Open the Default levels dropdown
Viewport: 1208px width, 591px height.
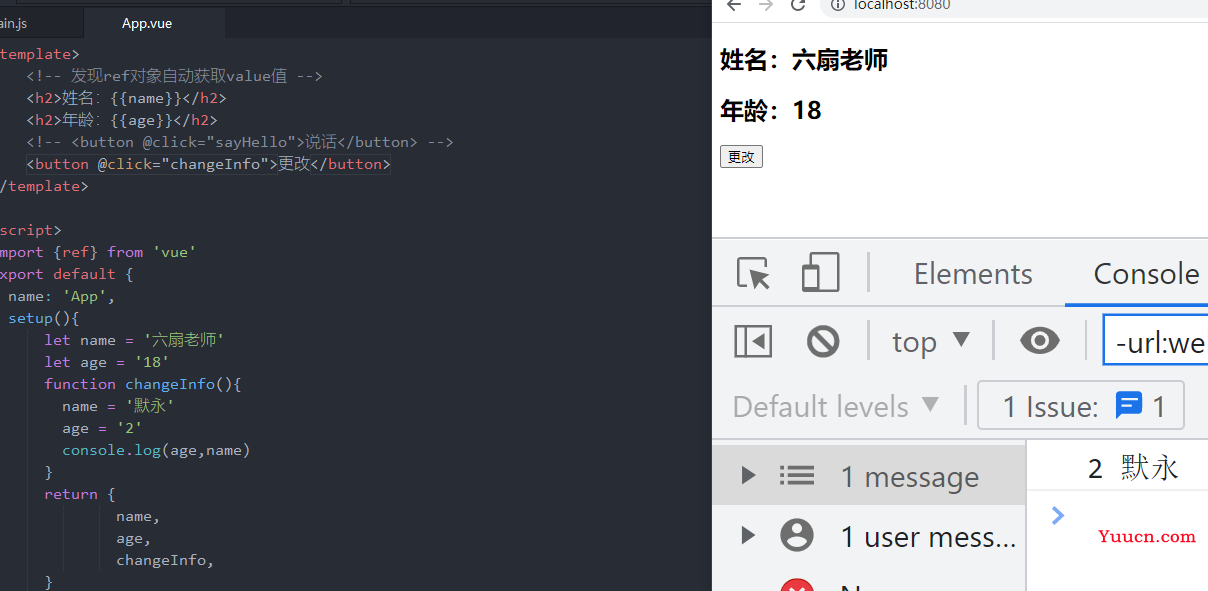(x=836, y=406)
